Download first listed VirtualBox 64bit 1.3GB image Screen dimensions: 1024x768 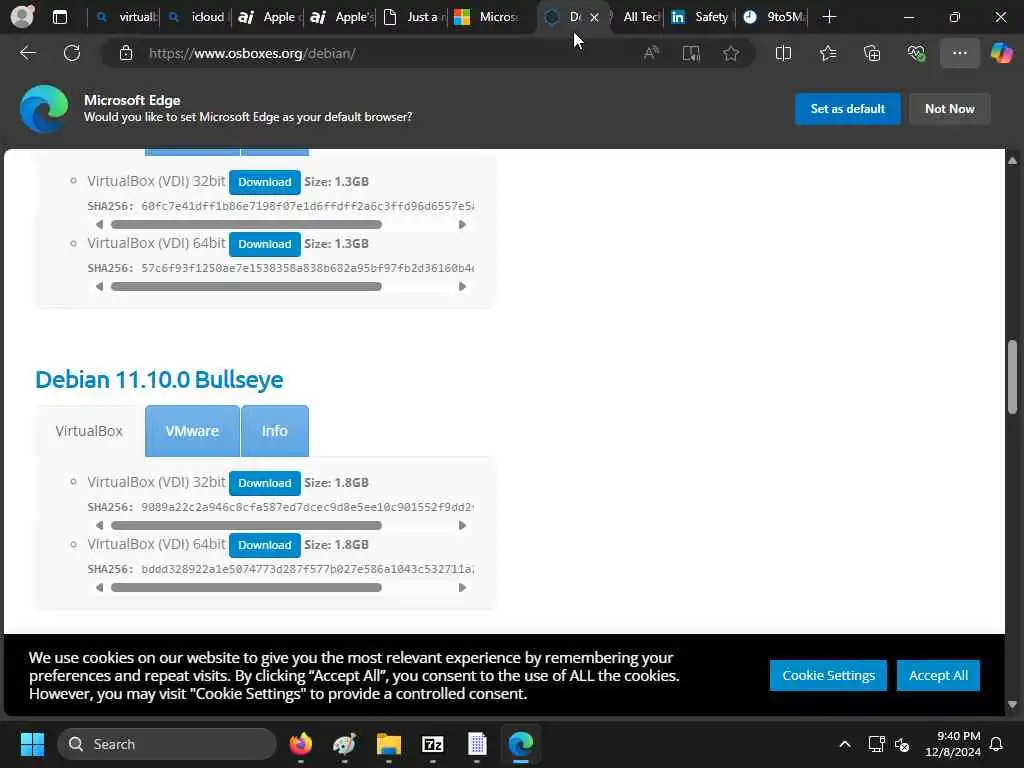click(264, 244)
